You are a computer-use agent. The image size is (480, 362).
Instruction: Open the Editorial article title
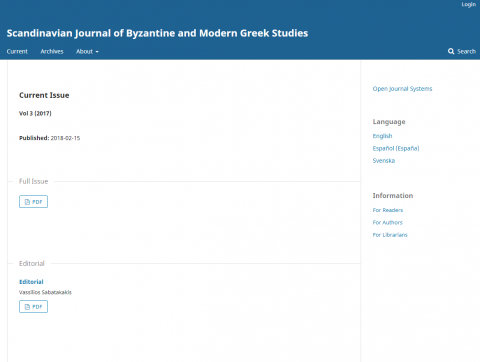[x=31, y=282]
